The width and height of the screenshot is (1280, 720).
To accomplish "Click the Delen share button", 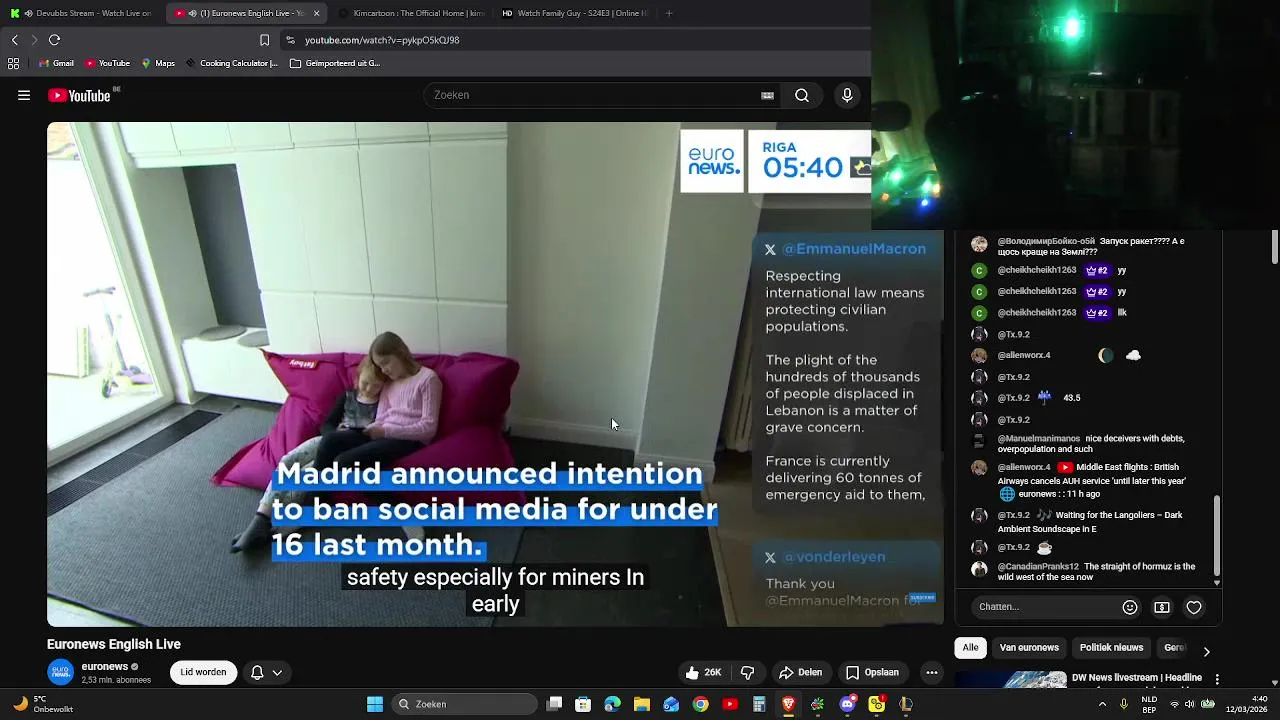I will click(x=800, y=673).
